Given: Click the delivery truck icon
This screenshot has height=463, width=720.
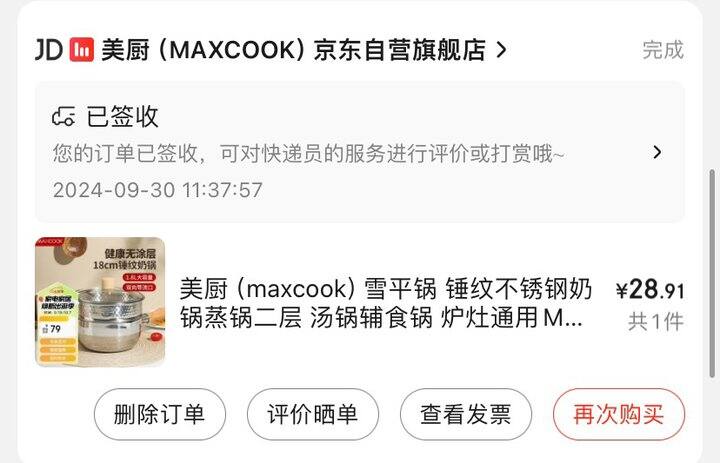Looking at the screenshot, I should click(63, 116).
